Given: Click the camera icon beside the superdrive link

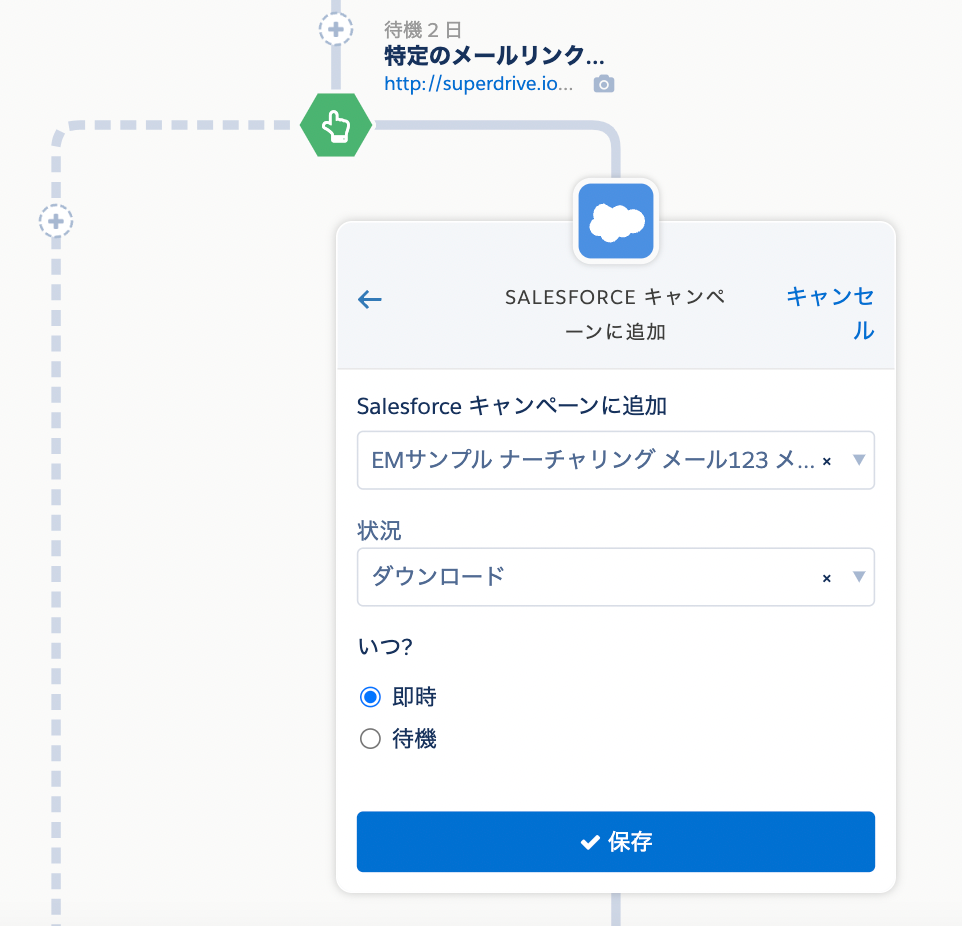Looking at the screenshot, I should click(x=604, y=84).
